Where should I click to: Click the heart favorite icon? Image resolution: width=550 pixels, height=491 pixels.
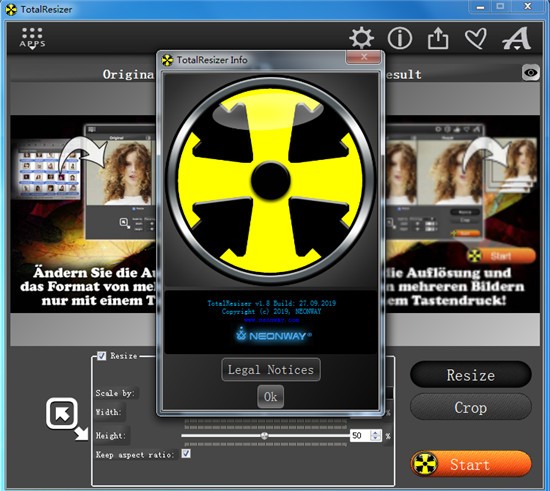point(476,38)
